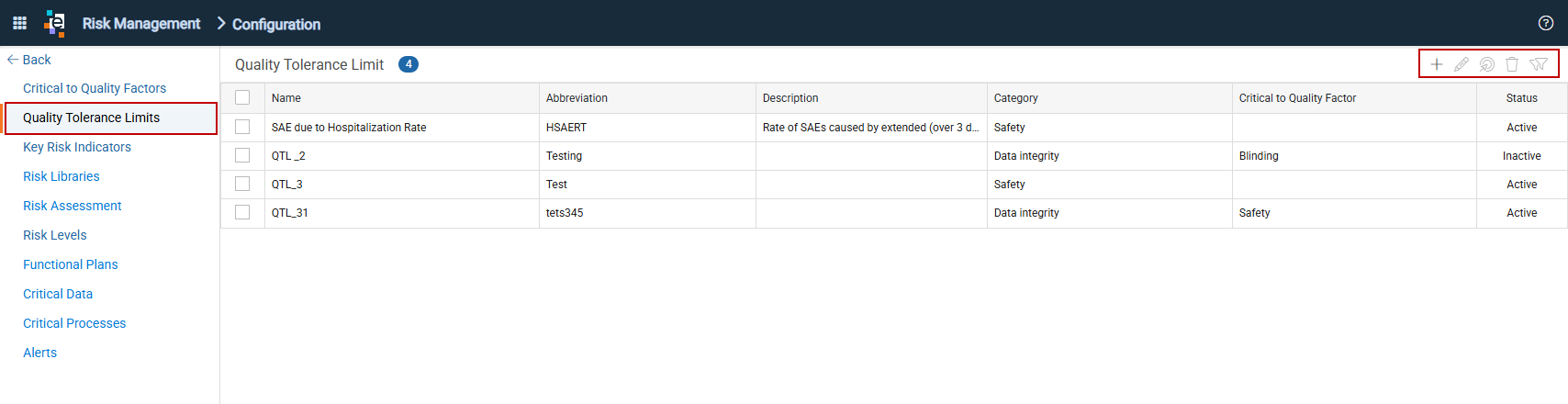Open Risk Libraries section

click(62, 176)
